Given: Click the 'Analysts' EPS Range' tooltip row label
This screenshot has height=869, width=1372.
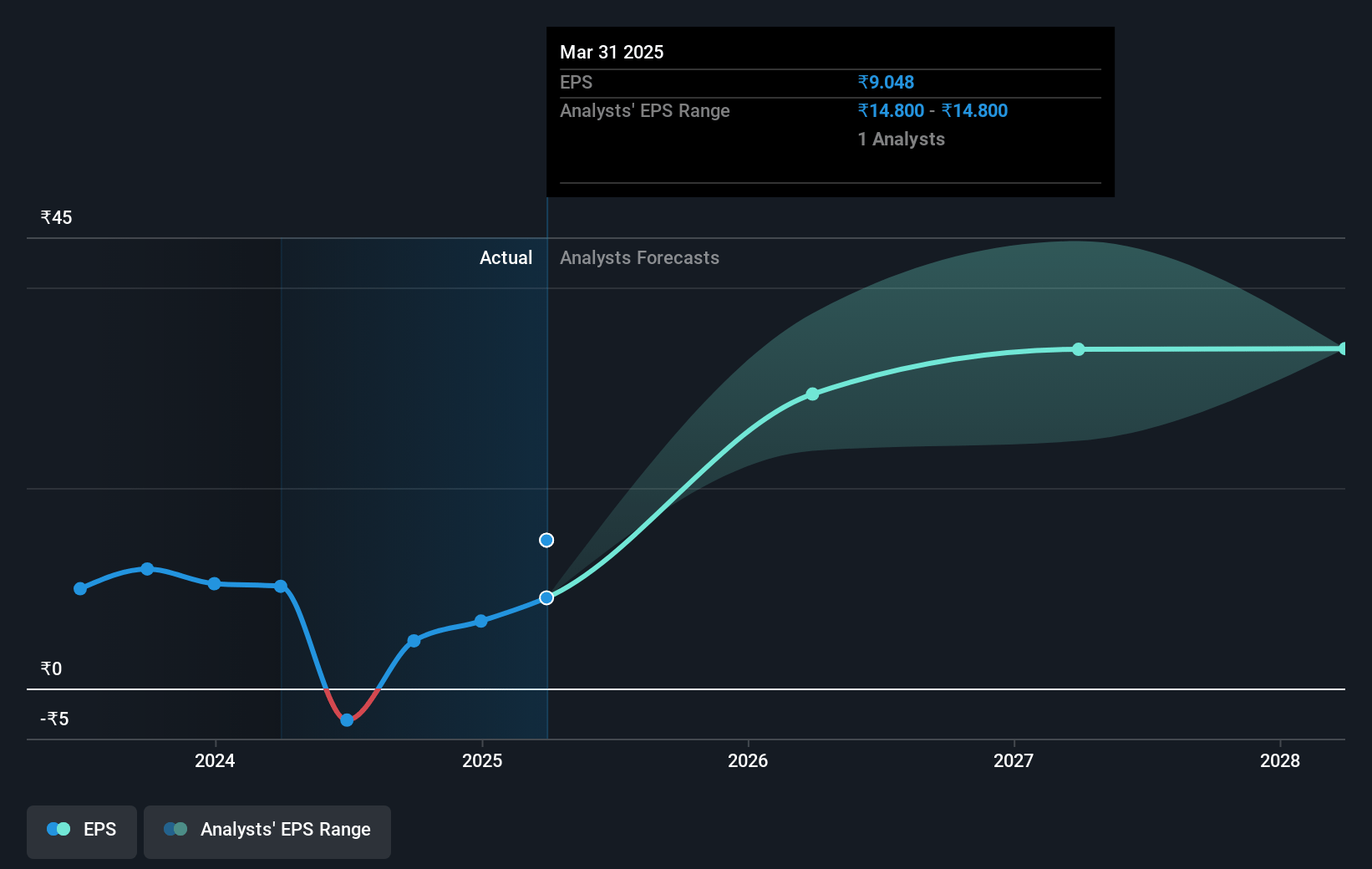Looking at the screenshot, I should tap(645, 111).
